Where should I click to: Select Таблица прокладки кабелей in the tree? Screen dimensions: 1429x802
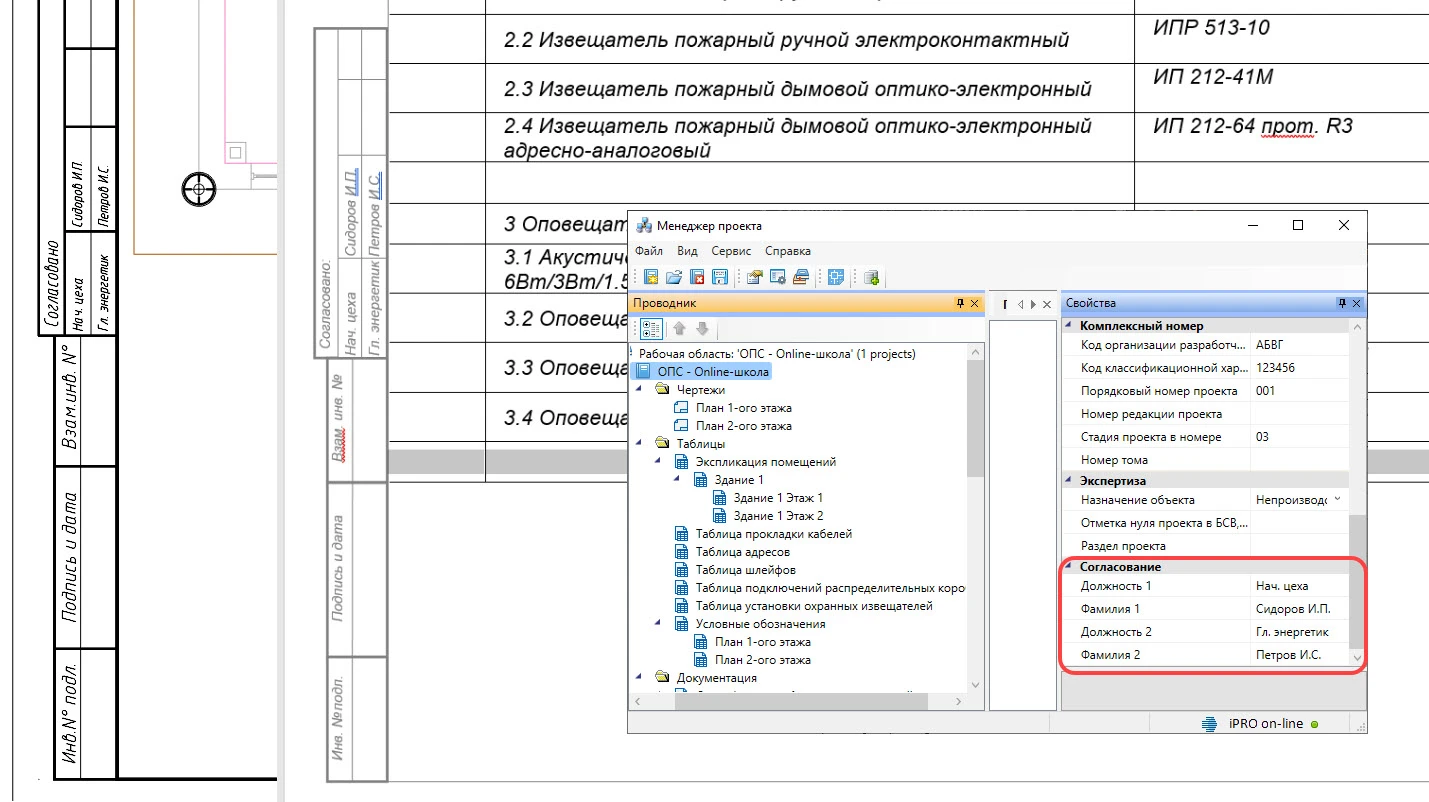(x=773, y=534)
